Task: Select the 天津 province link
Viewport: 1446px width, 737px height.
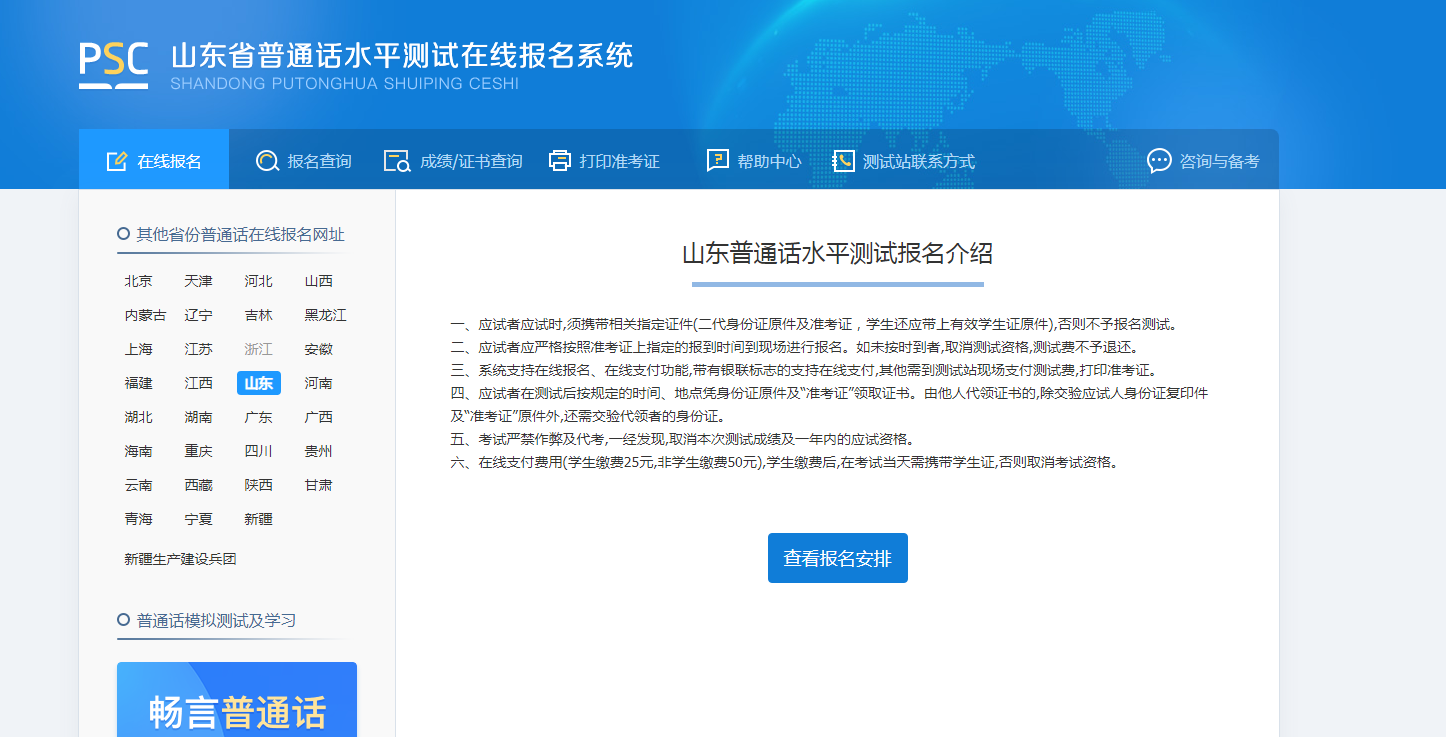Action: pos(199,281)
